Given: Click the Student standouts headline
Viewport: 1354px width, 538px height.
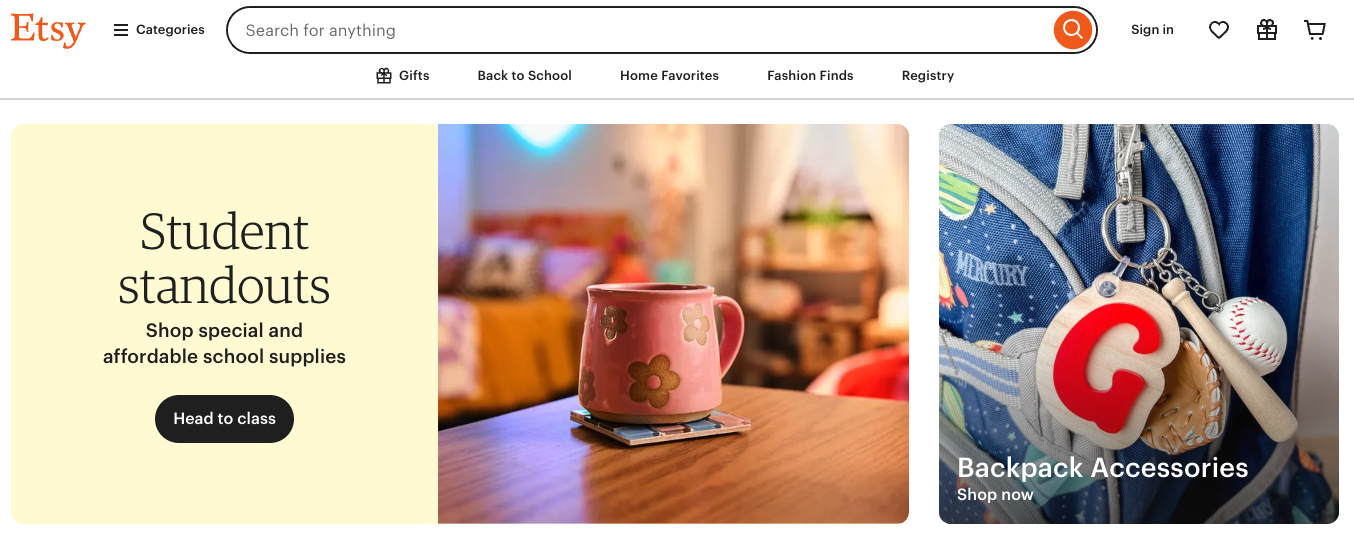Looking at the screenshot, I should click(x=224, y=259).
